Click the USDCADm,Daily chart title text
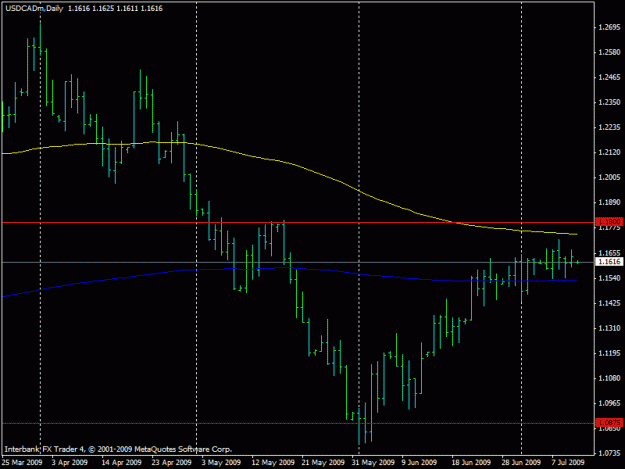The image size is (625, 469). (x=34, y=8)
